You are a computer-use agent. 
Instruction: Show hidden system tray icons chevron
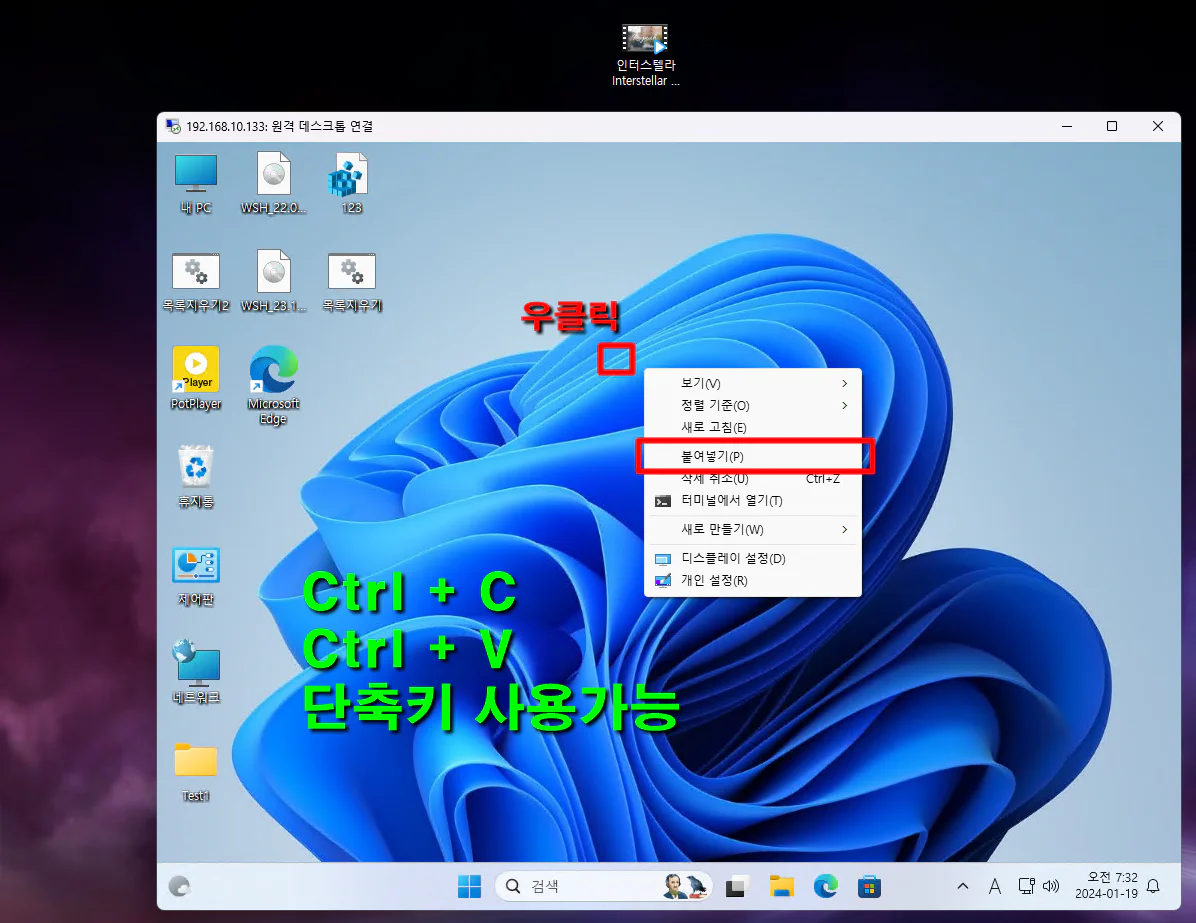pyautogui.click(x=962, y=886)
